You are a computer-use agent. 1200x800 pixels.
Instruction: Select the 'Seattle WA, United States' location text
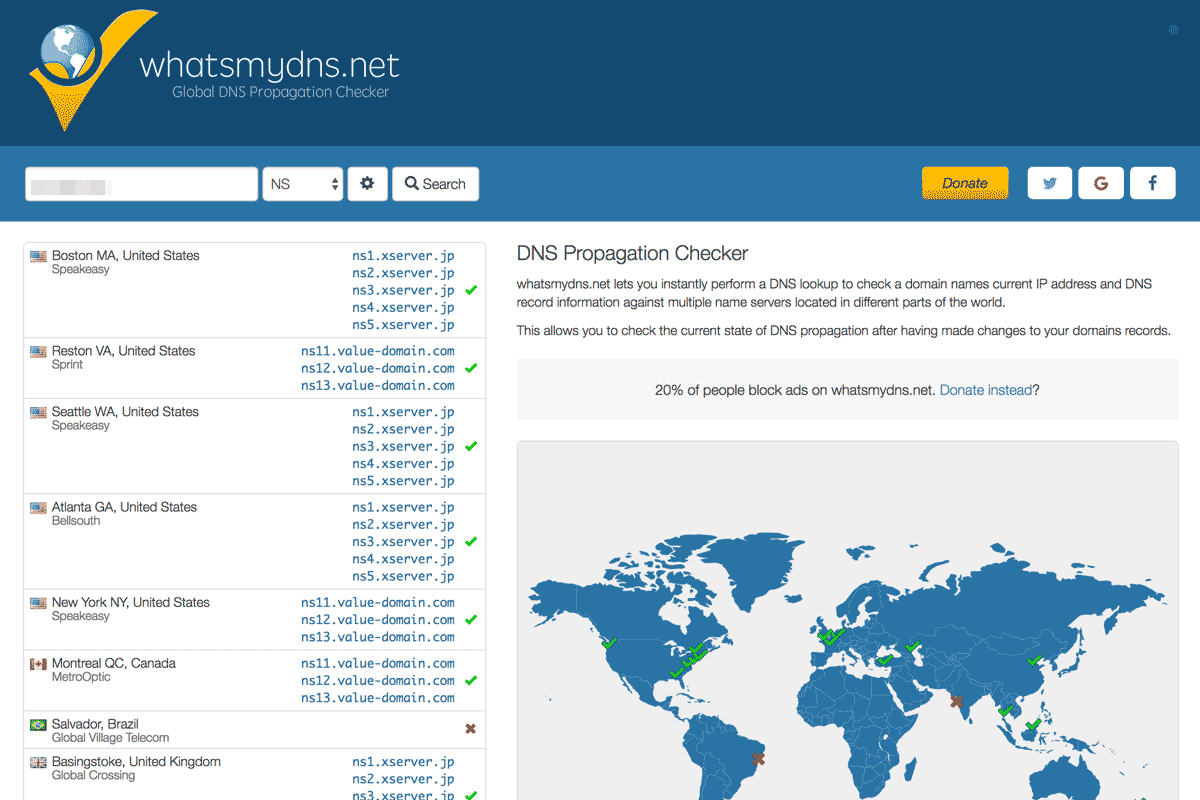tap(126, 411)
